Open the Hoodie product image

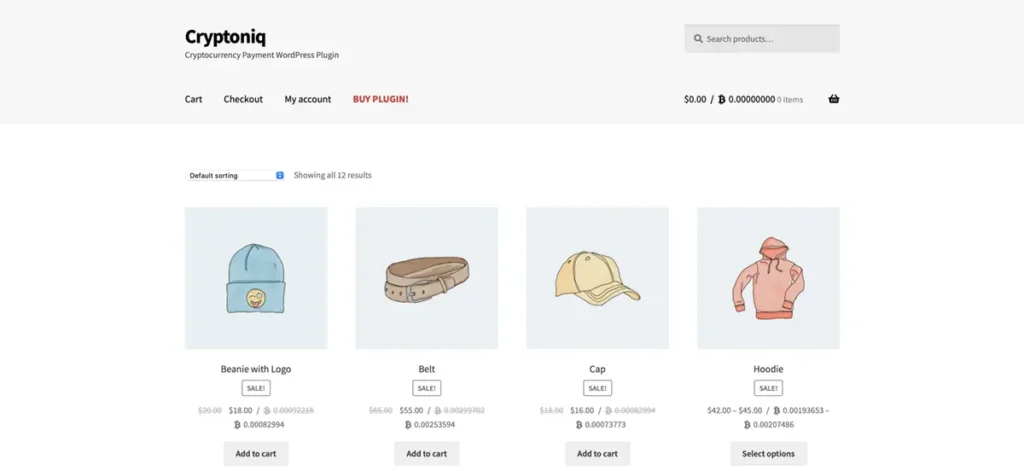(768, 278)
